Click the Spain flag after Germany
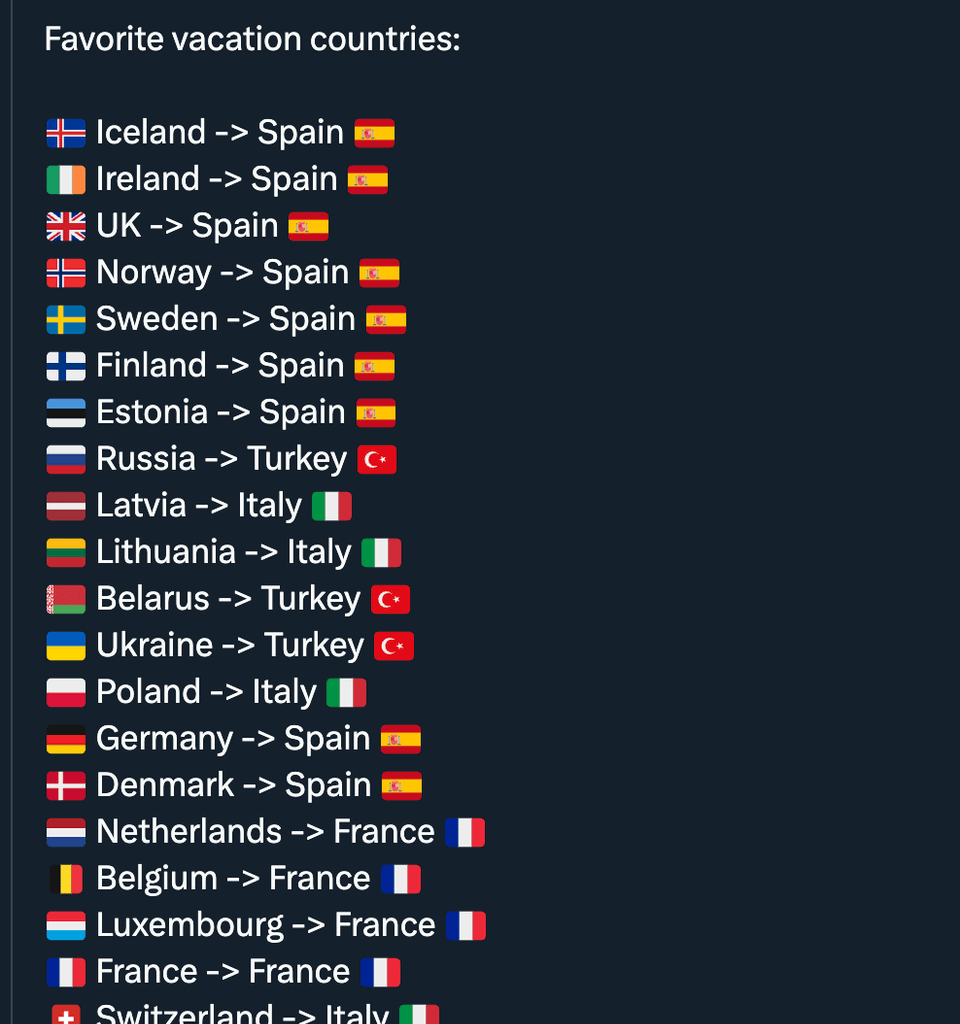960x1024 pixels. pyautogui.click(x=401, y=740)
